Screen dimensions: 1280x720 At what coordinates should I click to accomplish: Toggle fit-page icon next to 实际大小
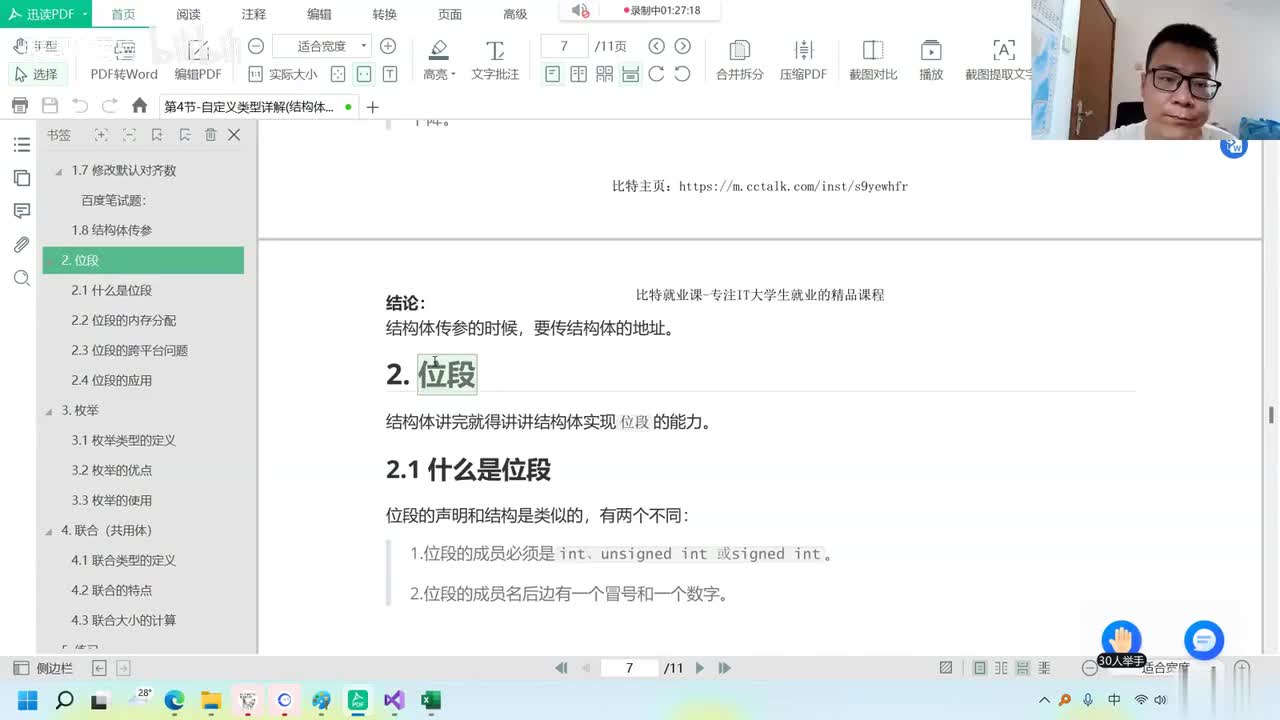pyautogui.click(x=338, y=74)
